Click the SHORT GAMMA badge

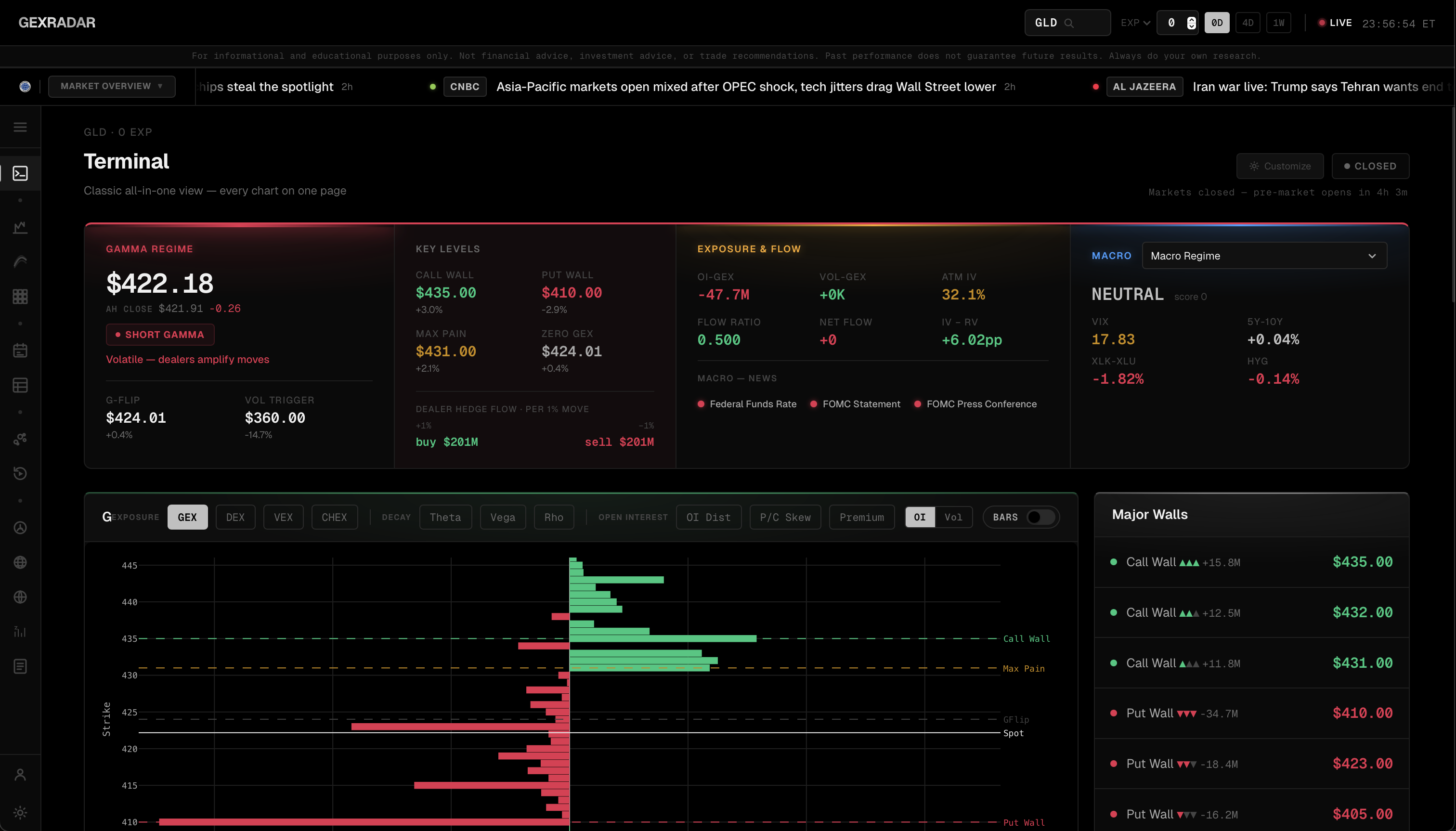160,335
